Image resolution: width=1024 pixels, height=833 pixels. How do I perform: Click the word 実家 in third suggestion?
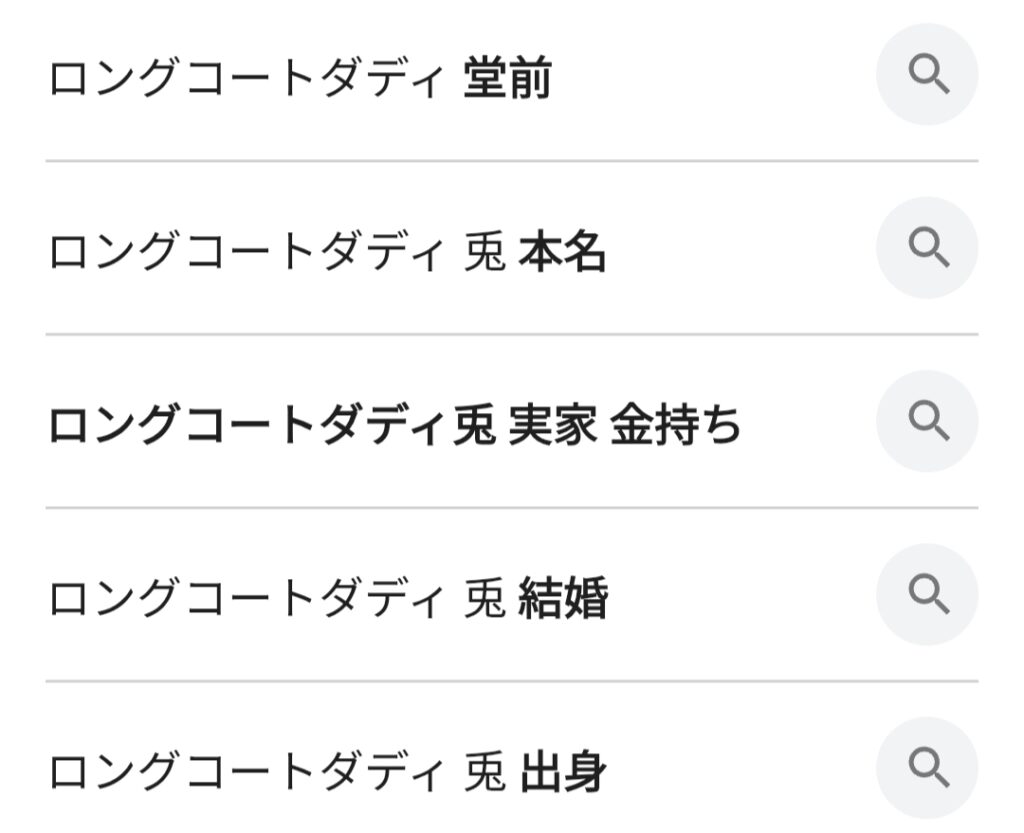553,427
